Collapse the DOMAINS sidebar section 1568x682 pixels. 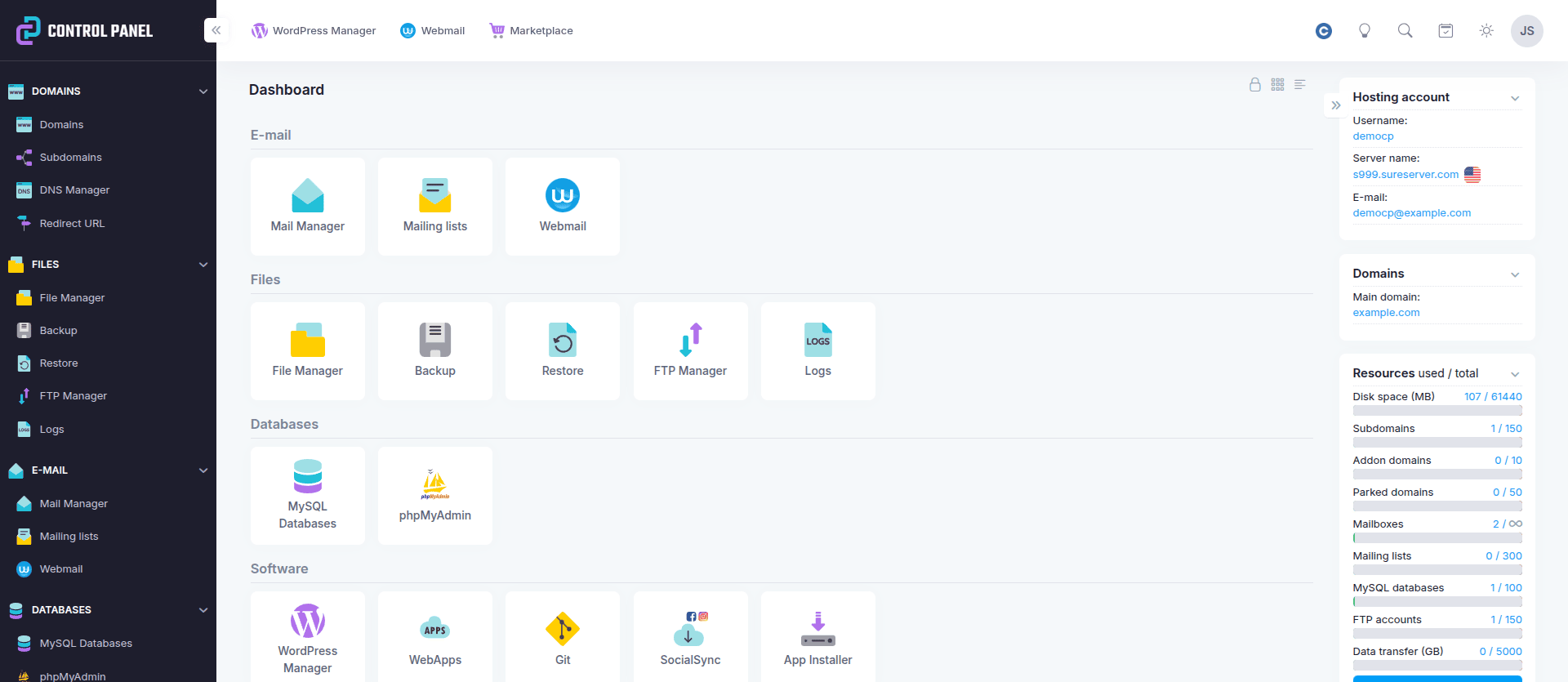click(203, 91)
